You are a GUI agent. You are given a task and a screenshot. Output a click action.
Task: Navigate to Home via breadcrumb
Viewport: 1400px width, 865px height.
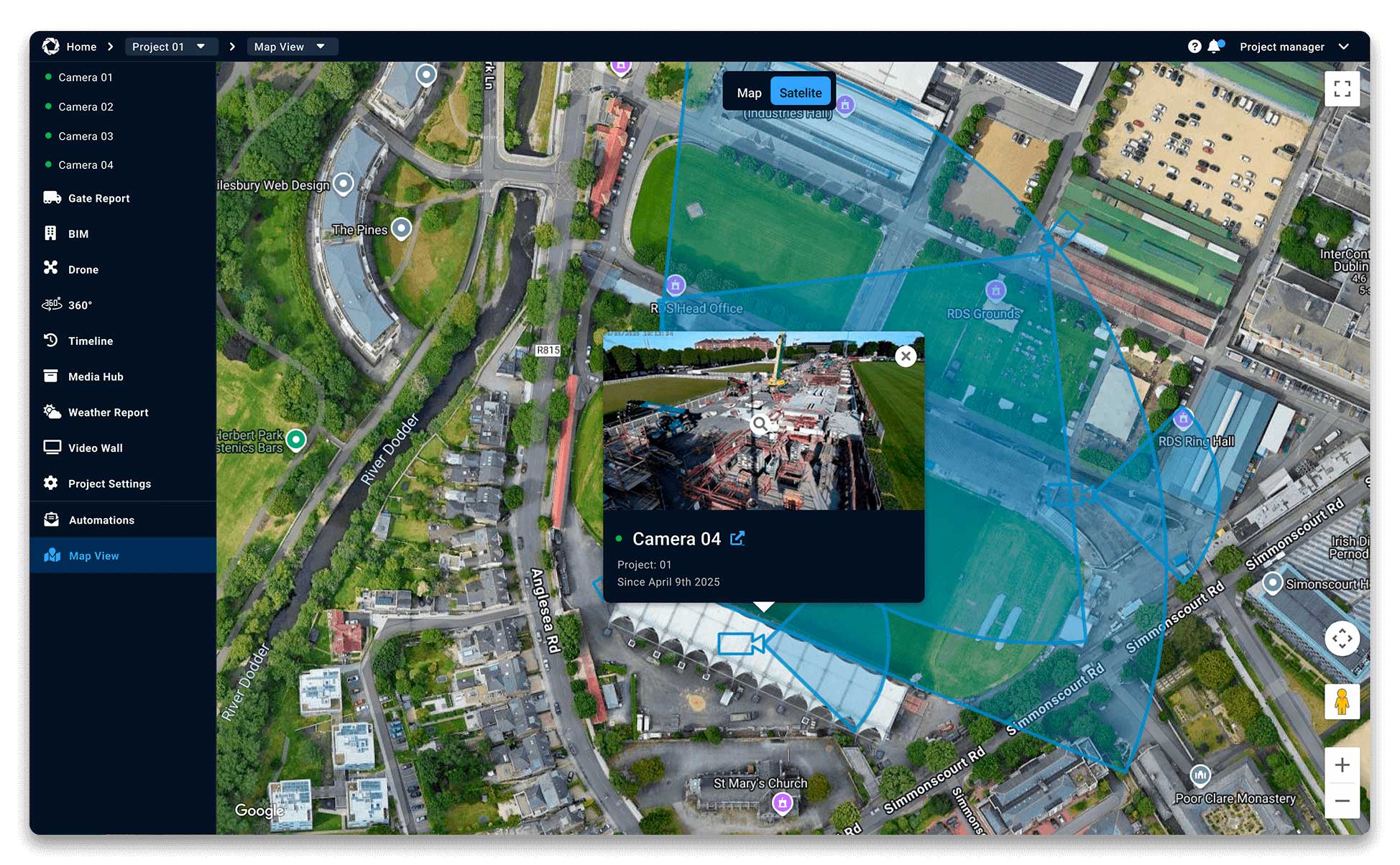tap(80, 46)
